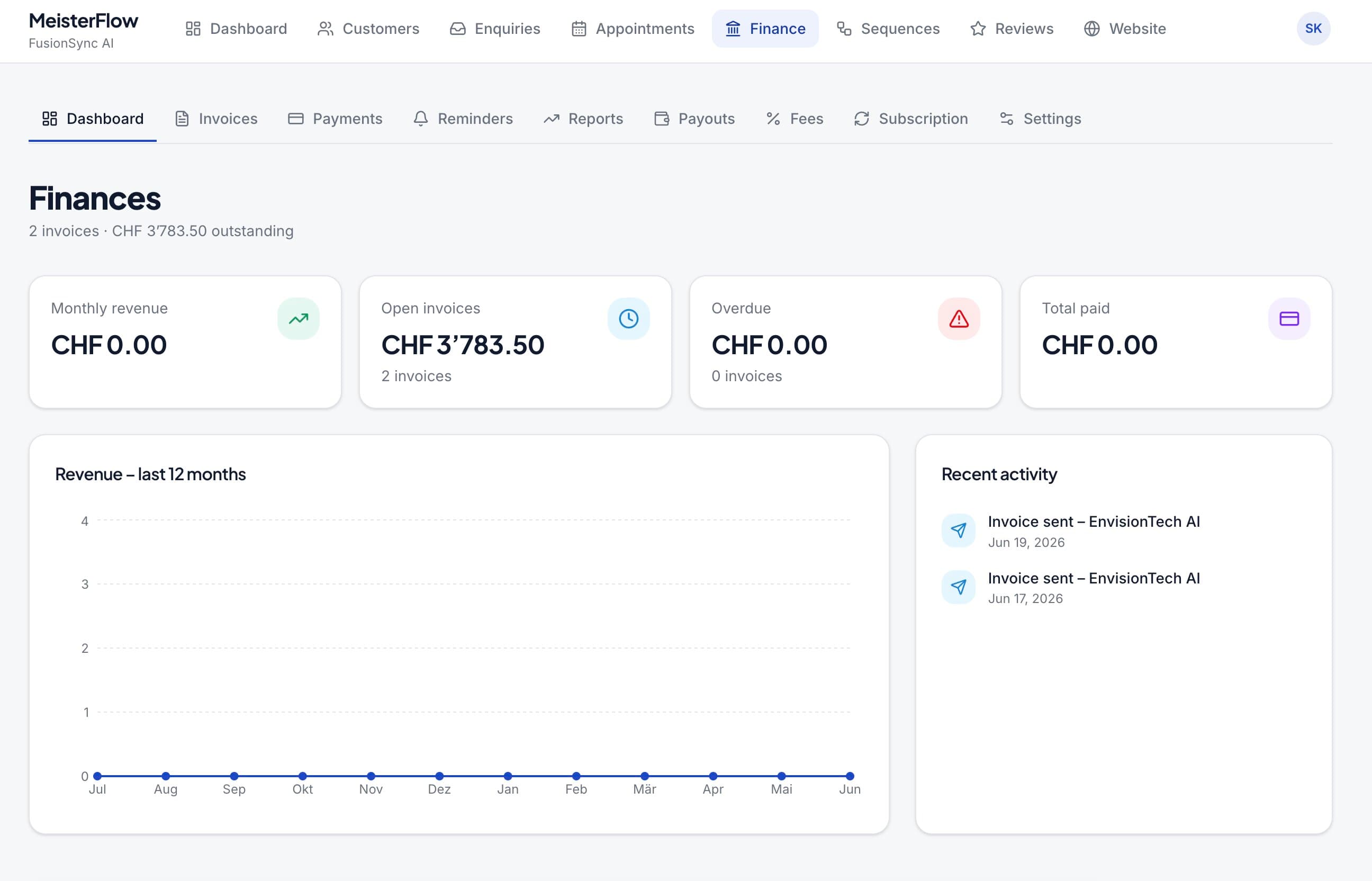Image resolution: width=1372 pixels, height=881 pixels.
Task: Click the Okt data point on revenue chart
Action: click(303, 776)
